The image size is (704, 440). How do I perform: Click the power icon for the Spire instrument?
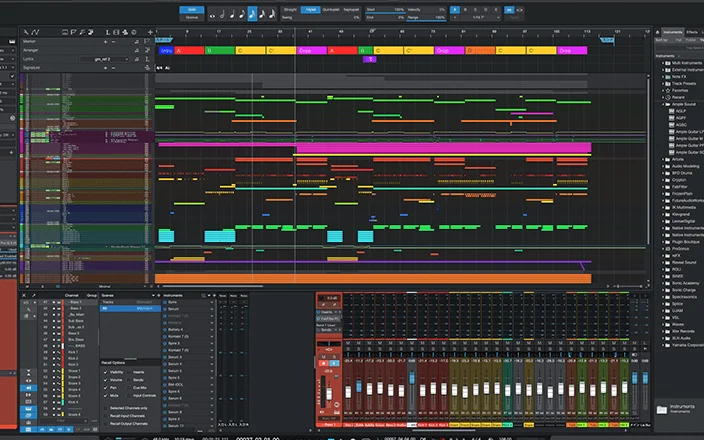point(163,304)
